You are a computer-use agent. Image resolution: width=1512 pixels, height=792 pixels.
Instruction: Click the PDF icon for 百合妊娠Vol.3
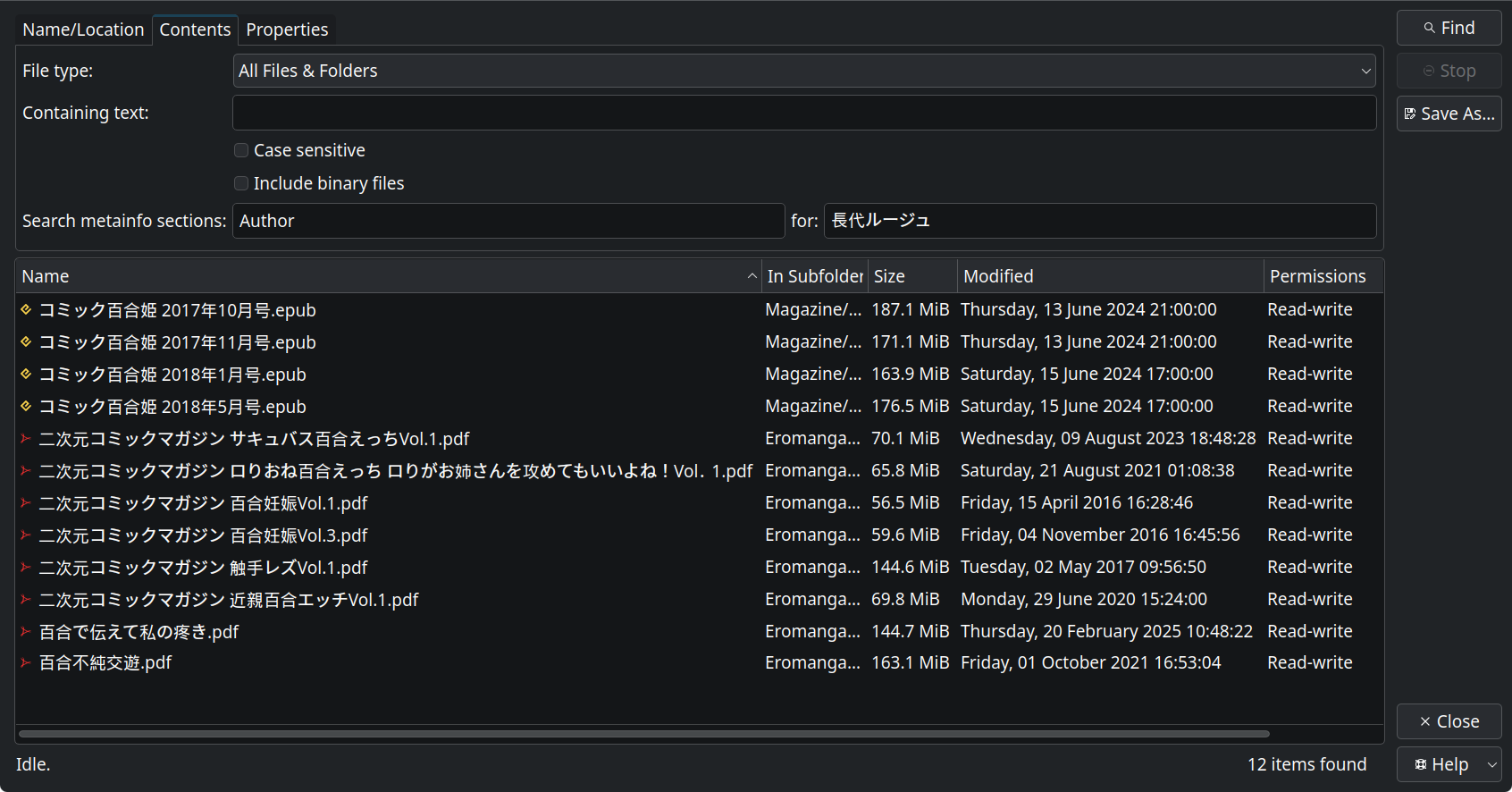26,535
